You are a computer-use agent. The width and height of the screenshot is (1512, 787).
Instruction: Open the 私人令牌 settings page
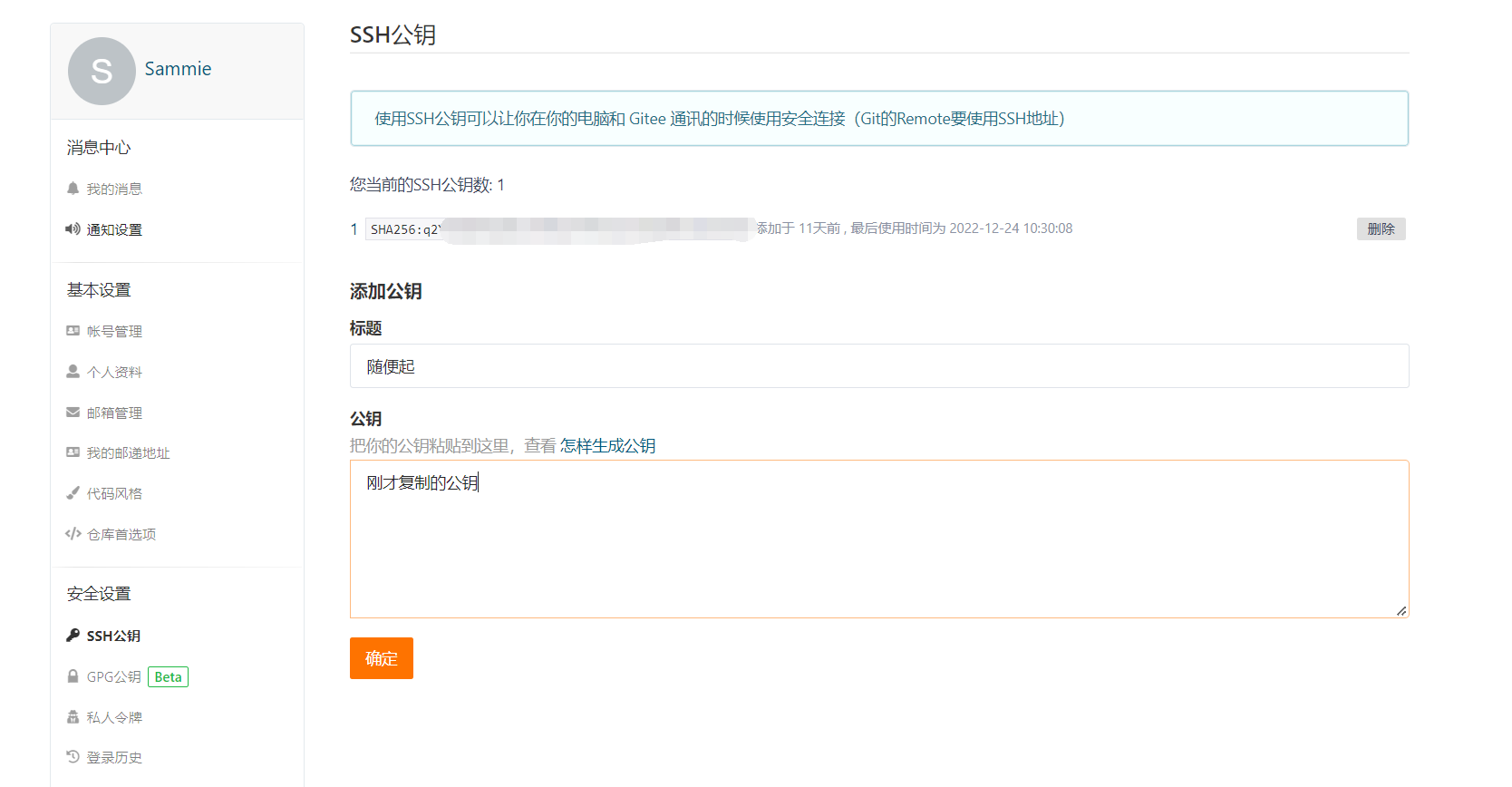click(x=114, y=717)
